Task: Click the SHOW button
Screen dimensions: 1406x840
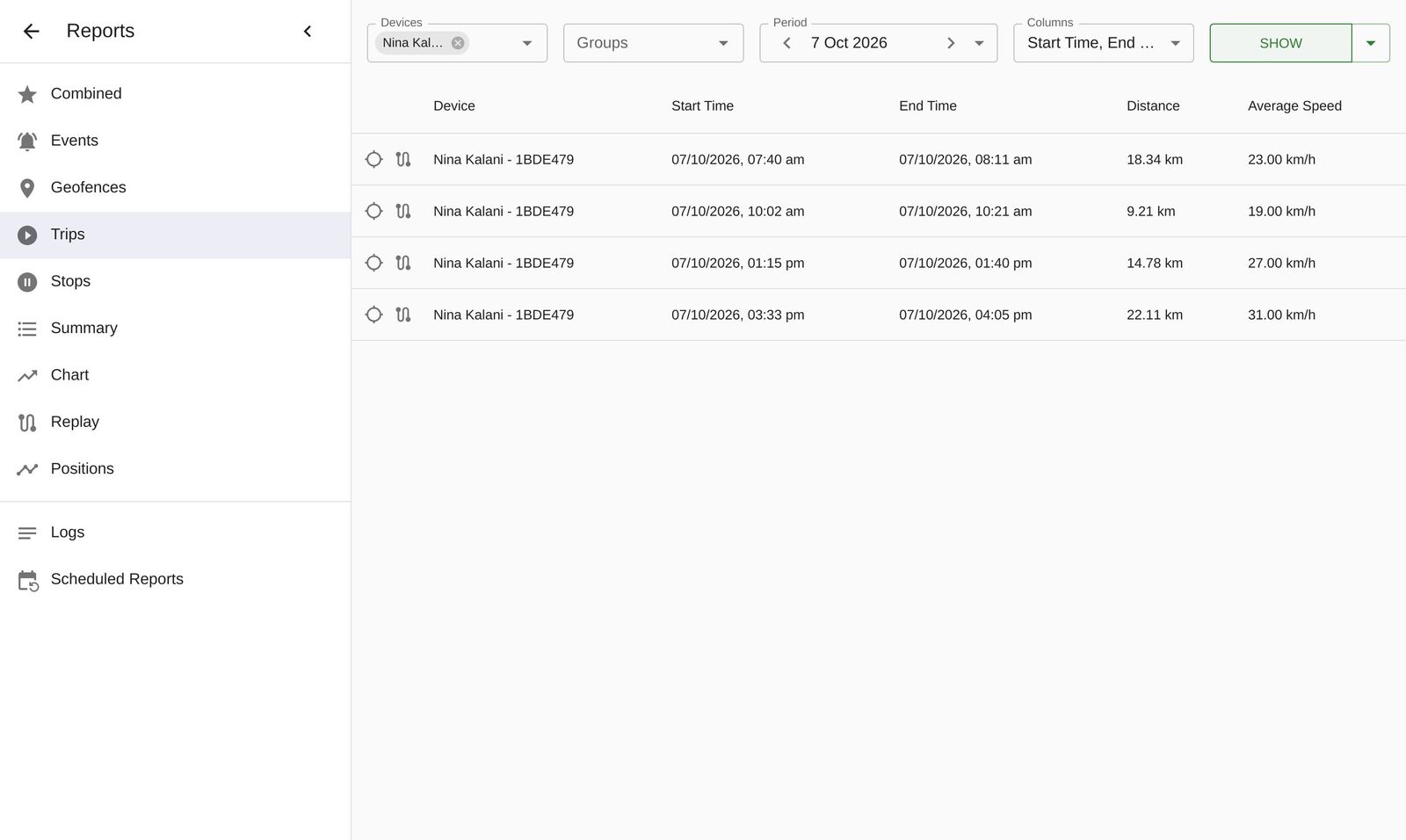Action: coord(1280,43)
